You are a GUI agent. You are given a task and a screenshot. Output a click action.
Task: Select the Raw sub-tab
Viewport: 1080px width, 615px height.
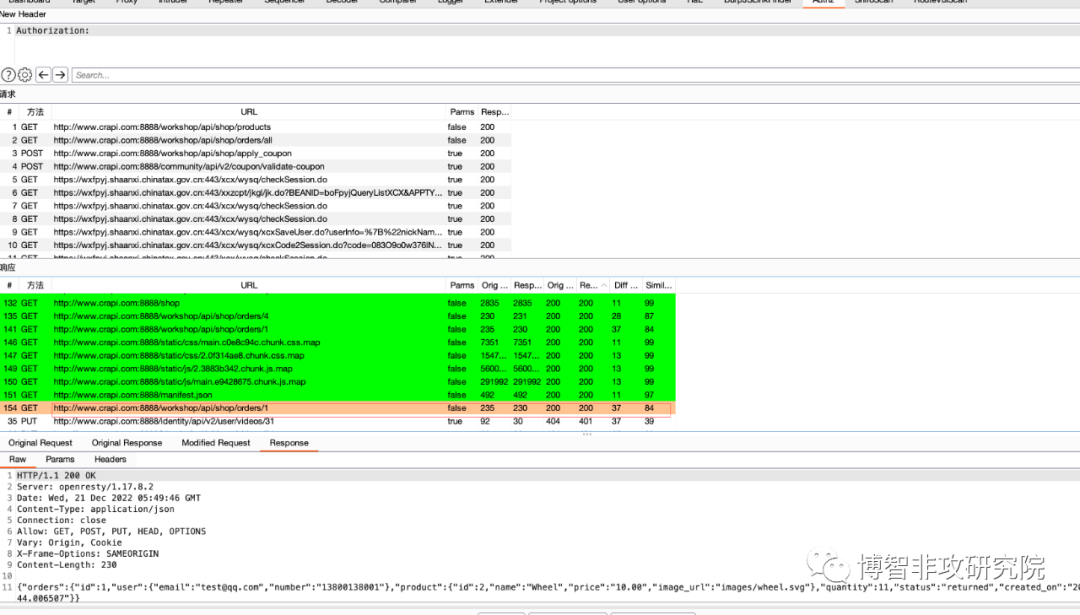click(x=18, y=459)
